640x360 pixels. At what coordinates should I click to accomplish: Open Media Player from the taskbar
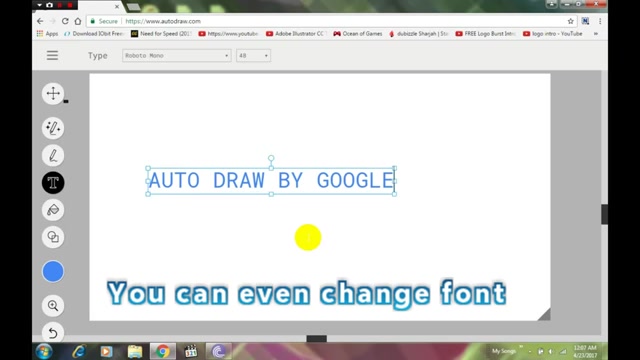(107, 351)
